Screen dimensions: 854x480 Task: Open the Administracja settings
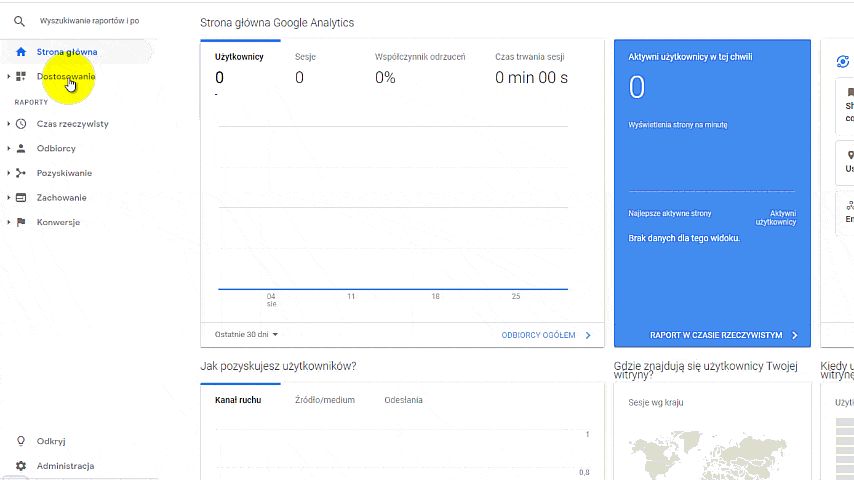65,466
